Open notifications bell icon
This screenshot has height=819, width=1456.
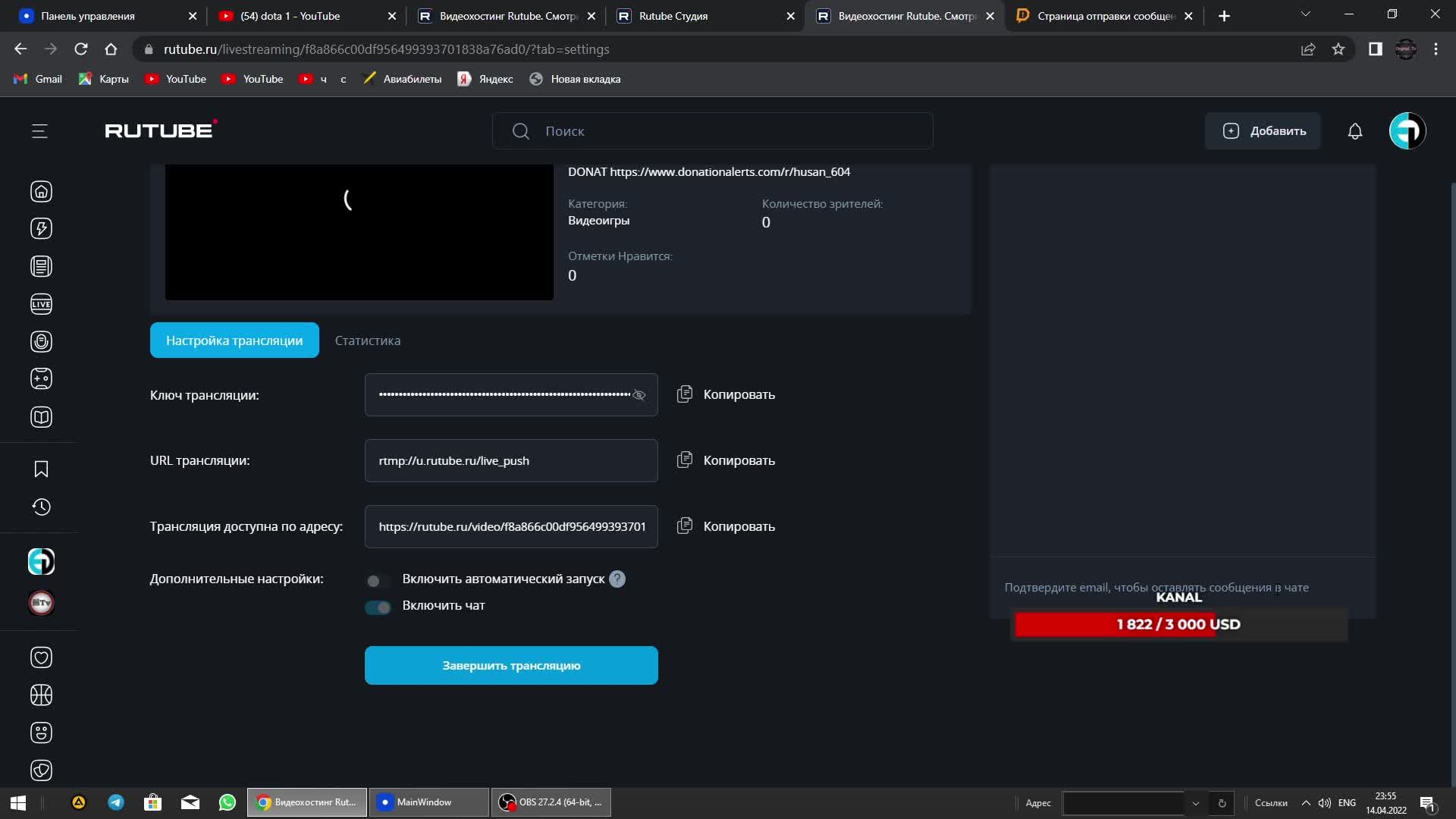(x=1354, y=131)
